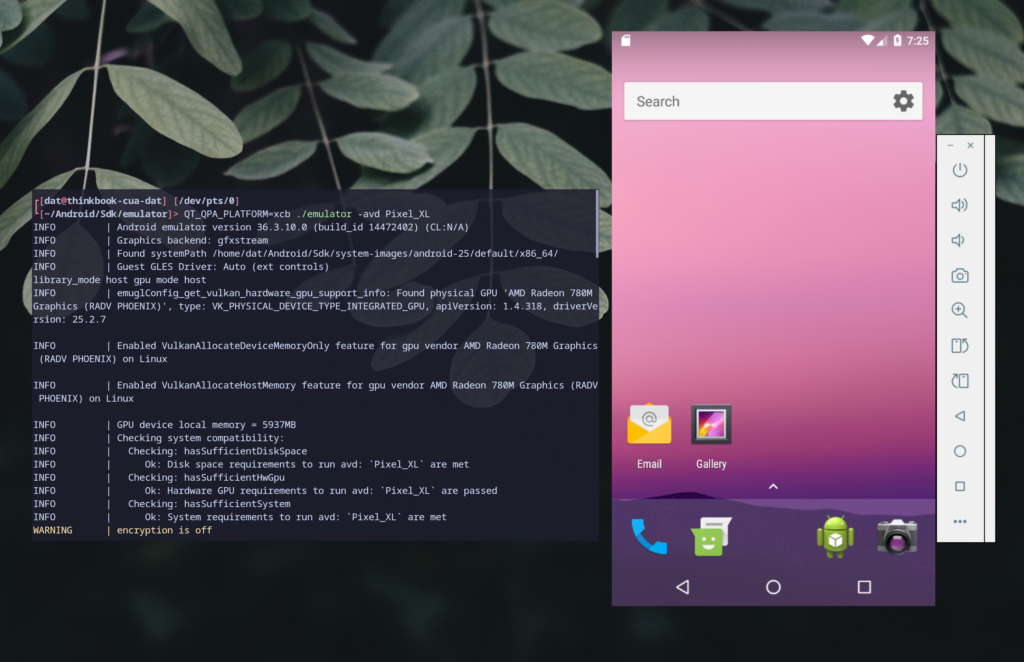This screenshot has width=1024, height=662.
Task: Tap Android Home circle button
Action: (x=773, y=587)
